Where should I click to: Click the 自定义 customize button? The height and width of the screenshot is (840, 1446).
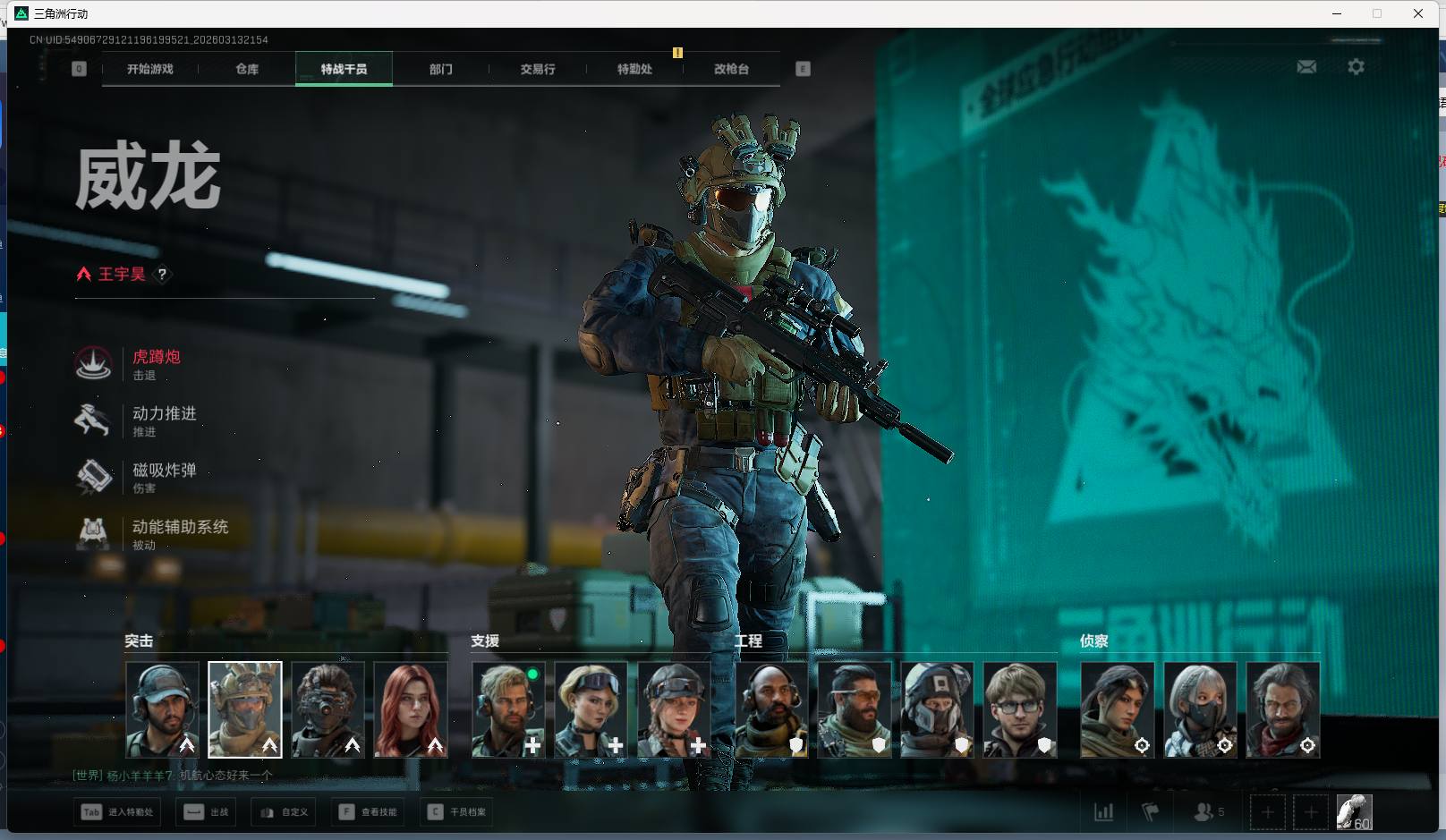coord(284,812)
